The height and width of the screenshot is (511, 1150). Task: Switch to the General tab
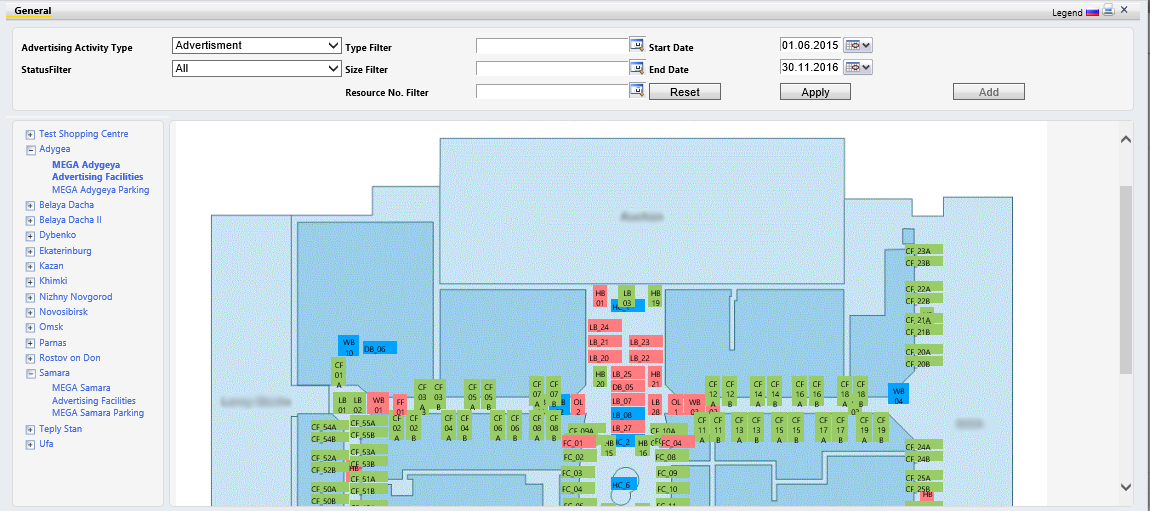[33, 10]
